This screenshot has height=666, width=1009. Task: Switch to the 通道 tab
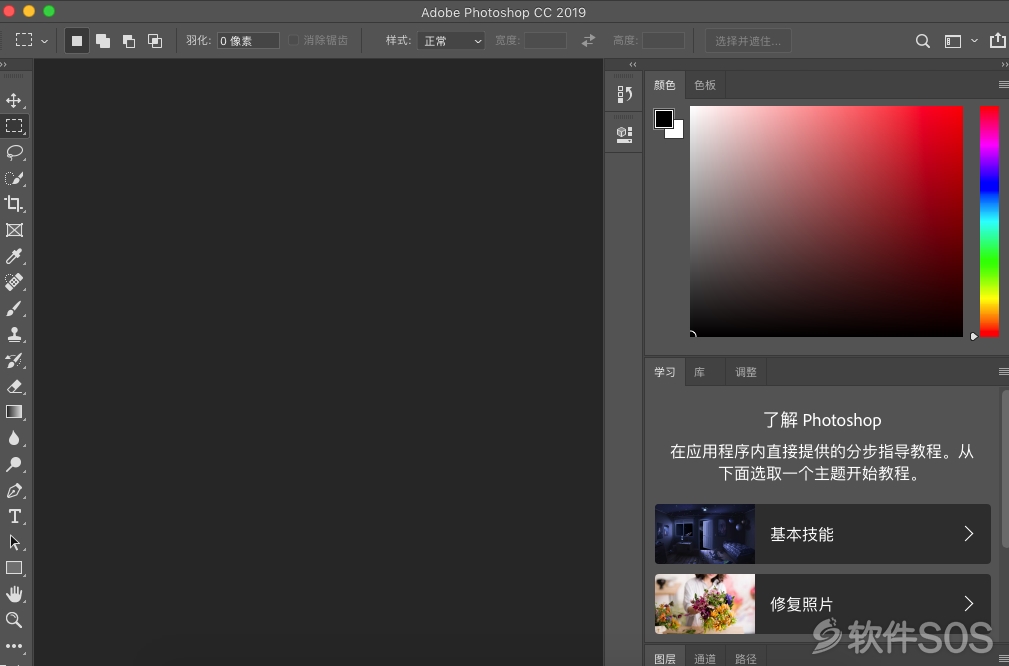pos(705,658)
